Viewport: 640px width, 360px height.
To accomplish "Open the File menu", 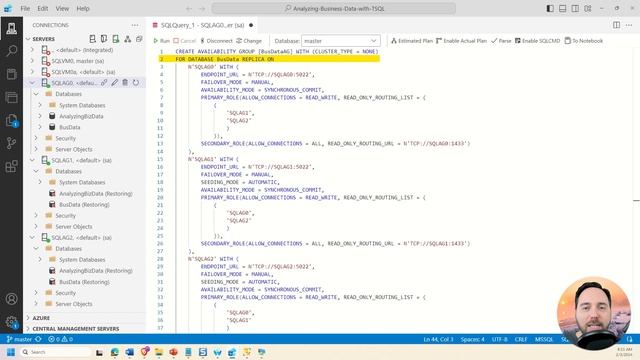I will (x=25, y=8).
